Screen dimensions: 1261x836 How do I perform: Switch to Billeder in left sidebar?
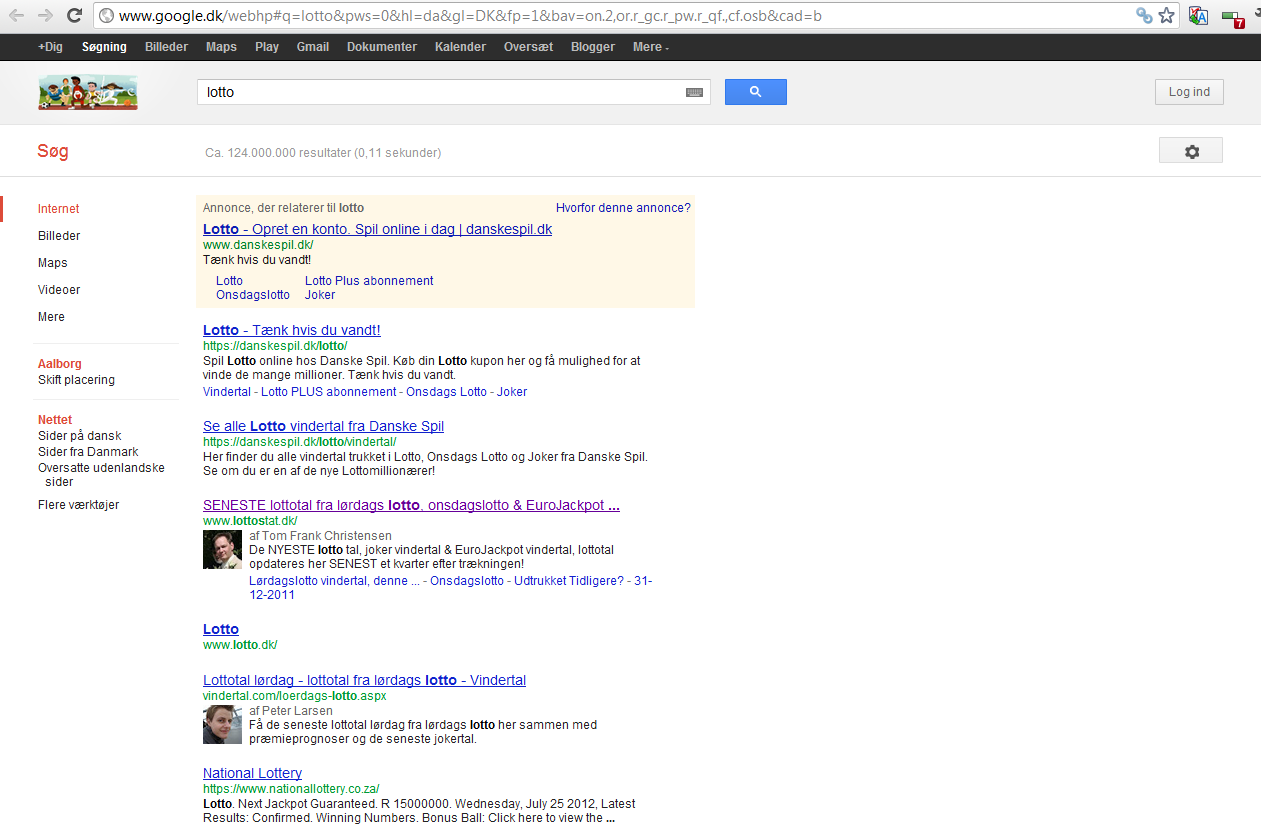tap(59, 236)
